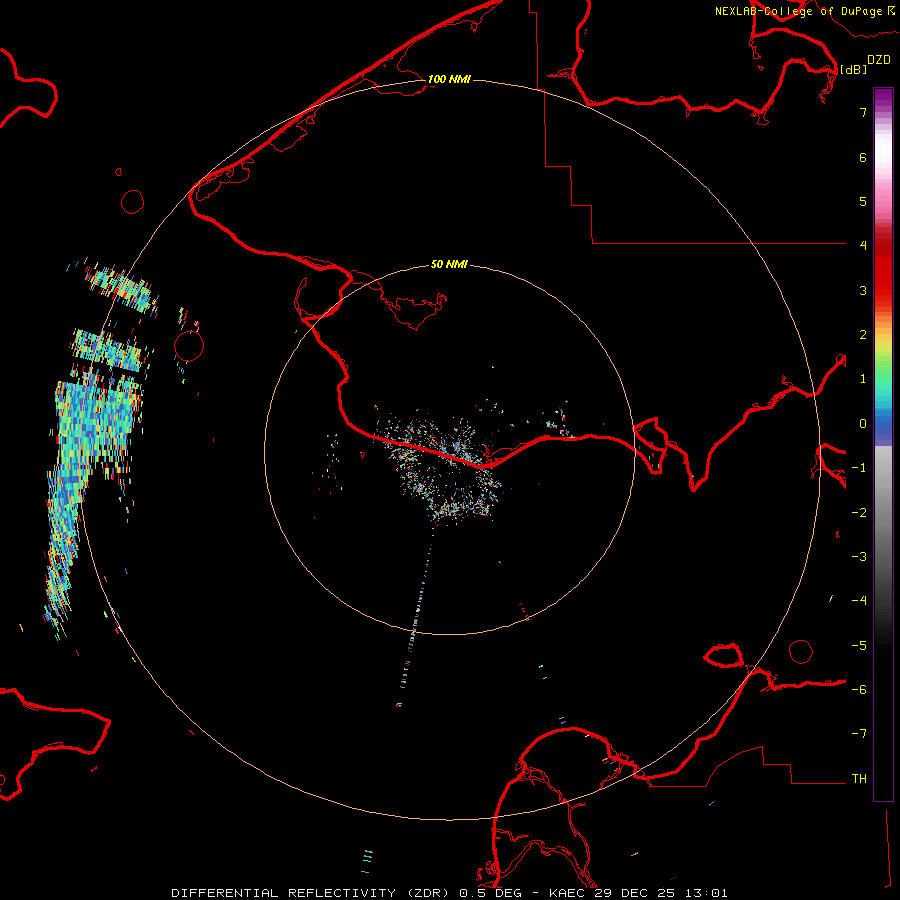Click the DZD product label above colorbar
The width and height of the screenshot is (900, 900).
pos(879,60)
